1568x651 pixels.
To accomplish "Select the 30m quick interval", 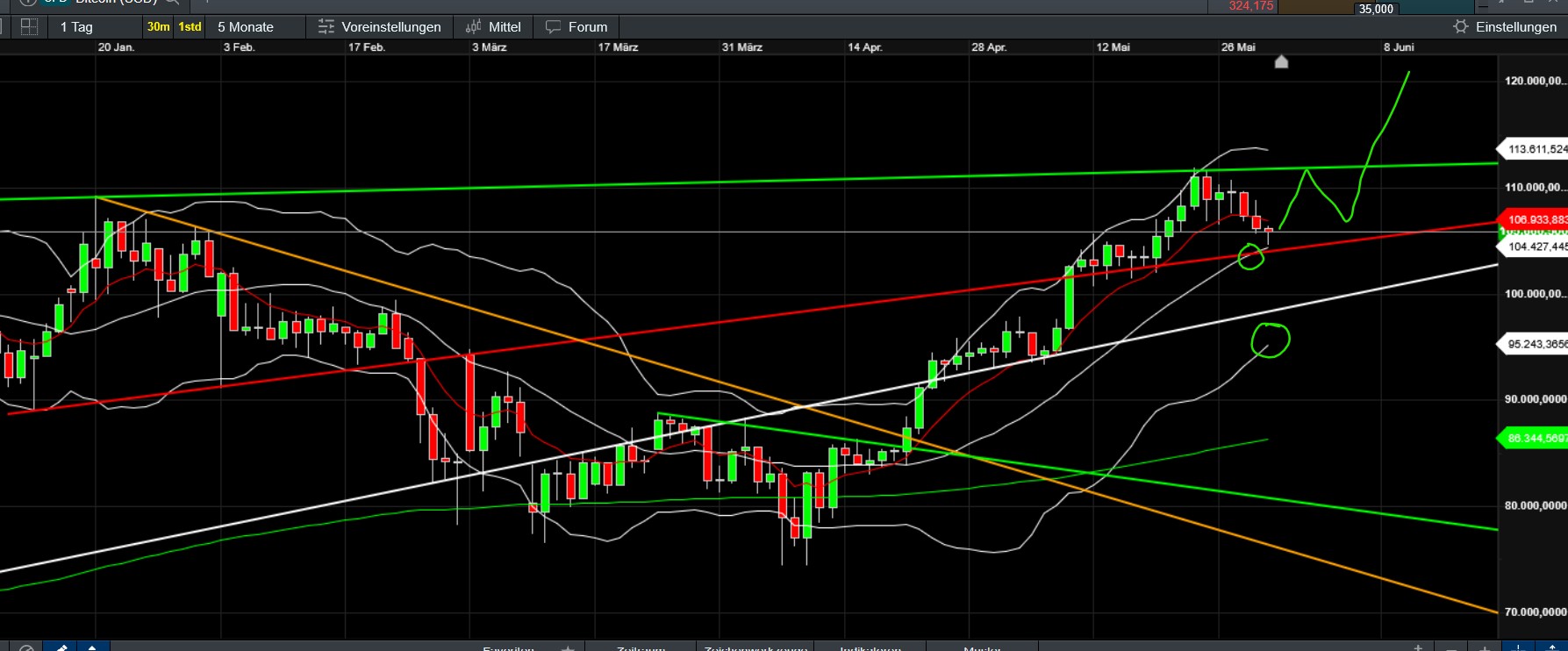I will (159, 27).
